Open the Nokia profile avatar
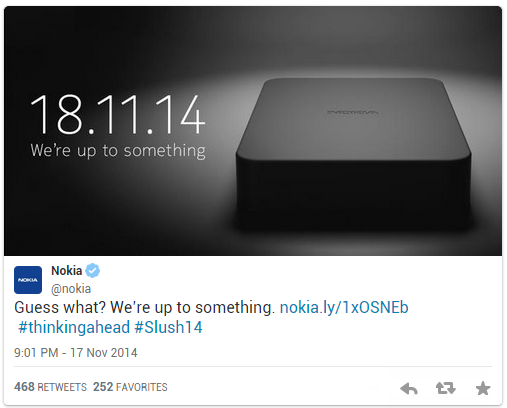This screenshot has height=408, width=507. coord(28,280)
